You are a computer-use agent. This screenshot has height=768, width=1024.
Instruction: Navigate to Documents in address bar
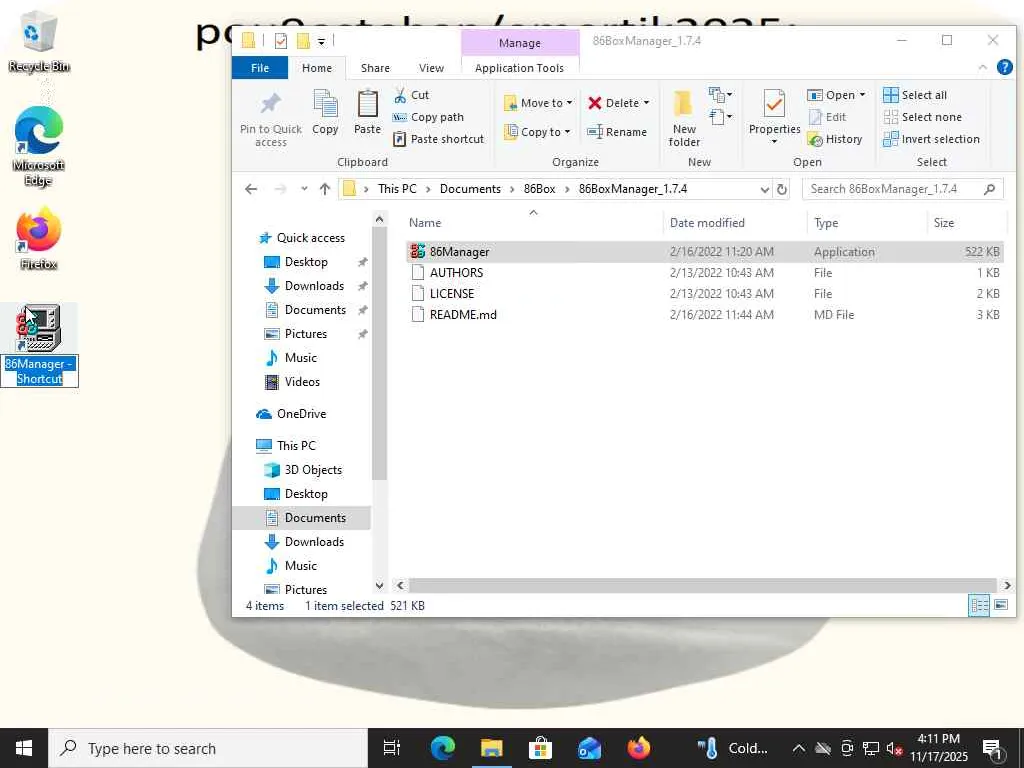pyautogui.click(x=470, y=189)
